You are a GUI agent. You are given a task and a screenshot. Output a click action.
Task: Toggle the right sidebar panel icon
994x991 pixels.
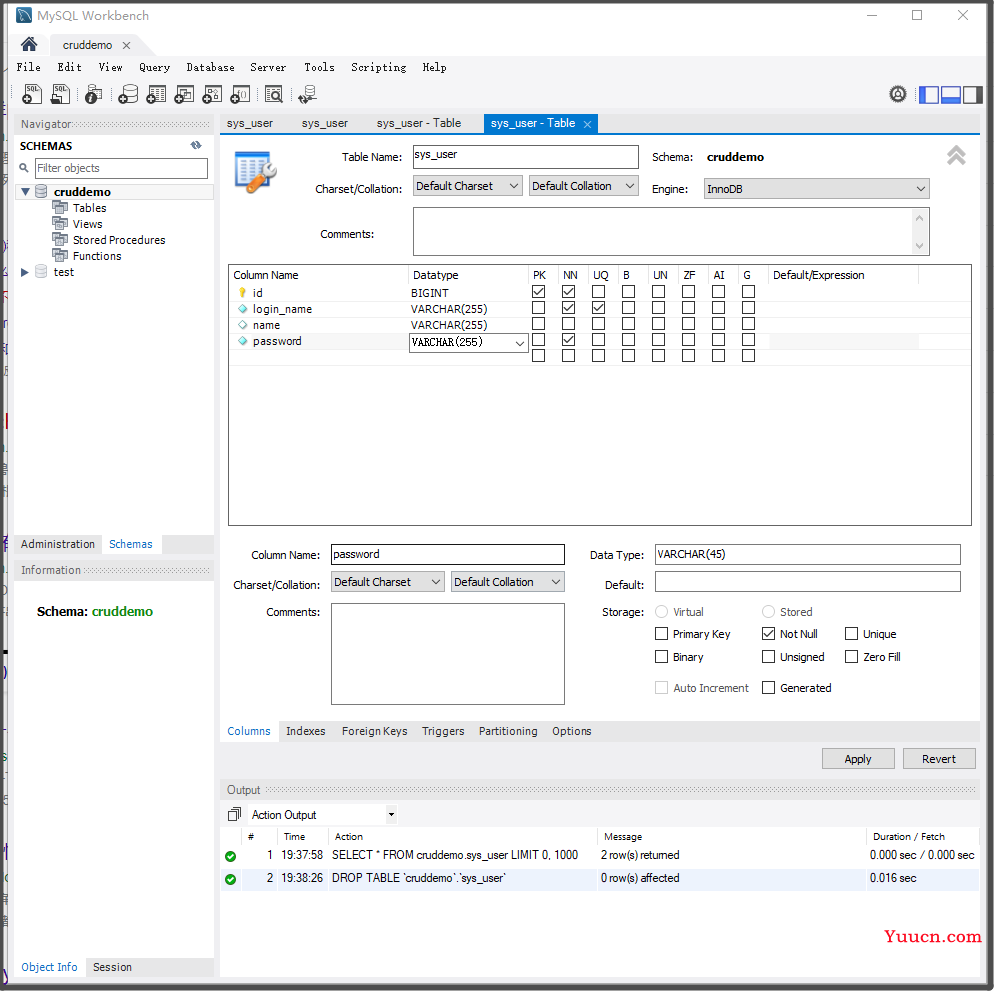[x=972, y=94]
